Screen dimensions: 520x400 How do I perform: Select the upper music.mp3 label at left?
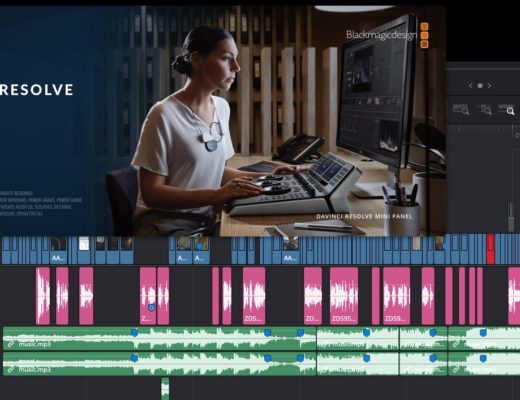(x=35, y=344)
